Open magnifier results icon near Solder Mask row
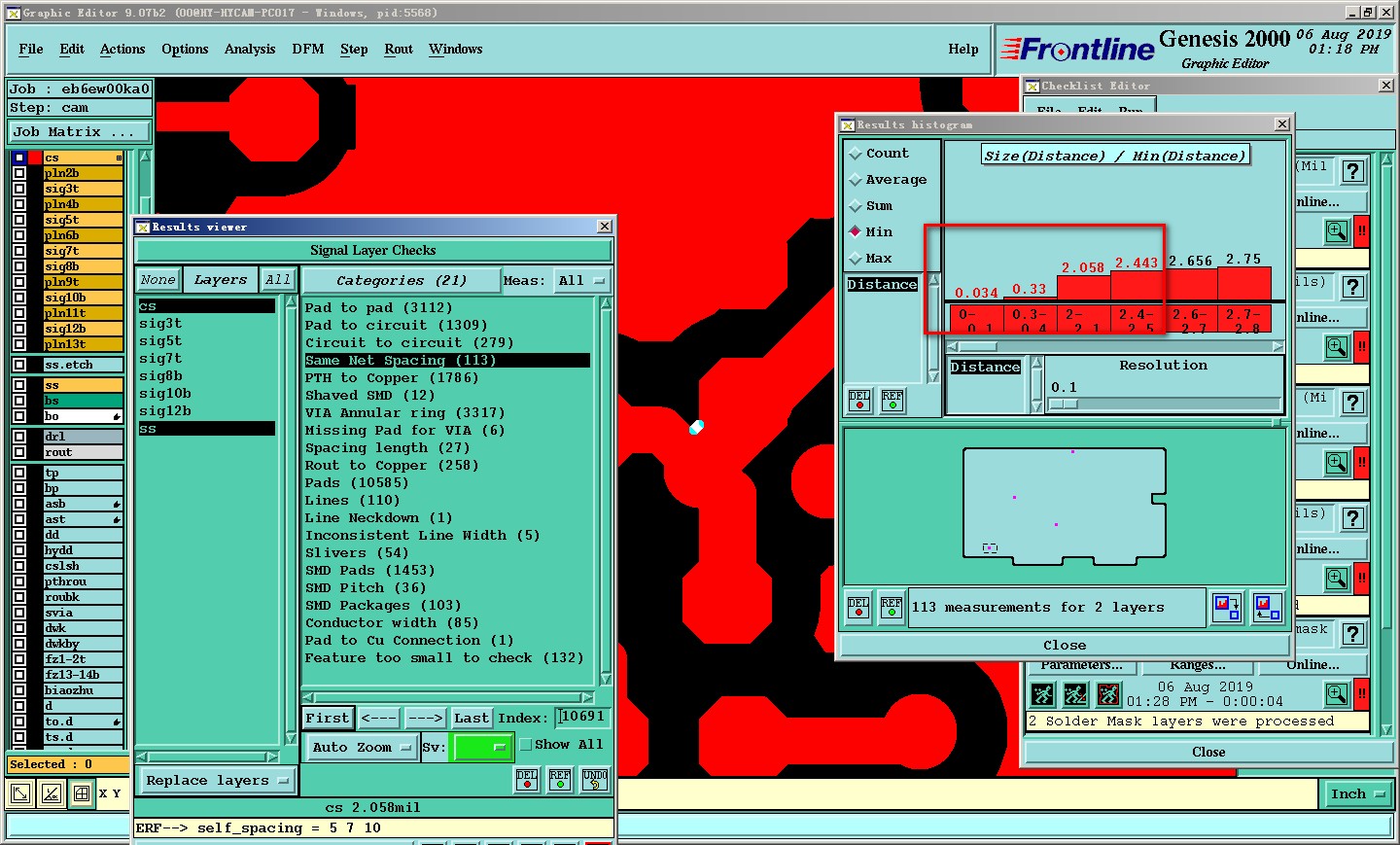 (1337, 694)
